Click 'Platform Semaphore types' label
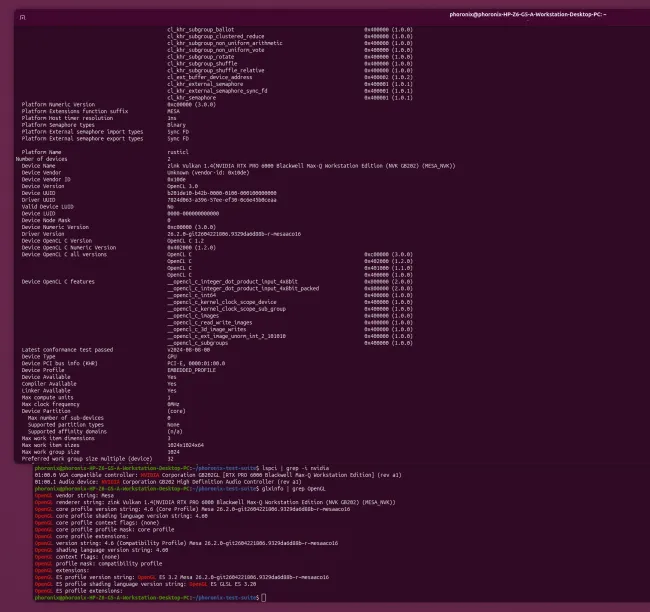This screenshot has width=650, height=612. coord(58,125)
